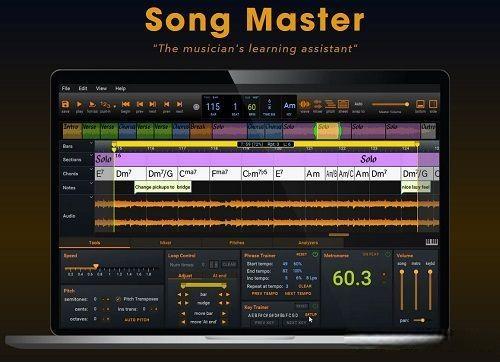
Task: Click PREV TEMPO button
Action: point(265,294)
